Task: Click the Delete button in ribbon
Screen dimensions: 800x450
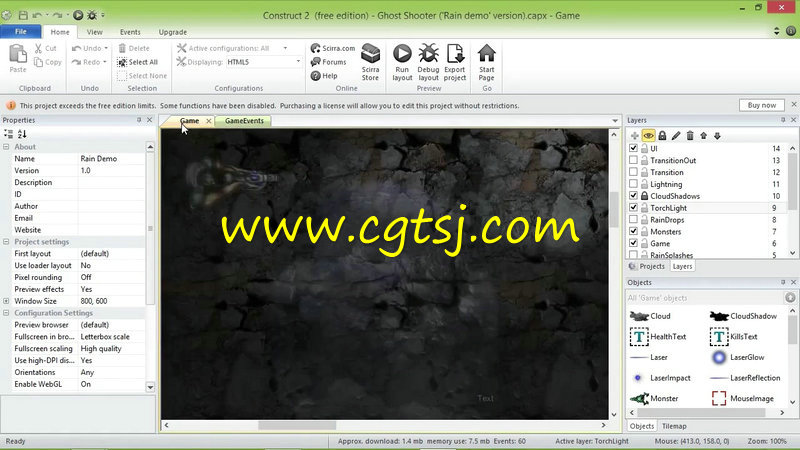Action: pyautogui.click(x=134, y=48)
